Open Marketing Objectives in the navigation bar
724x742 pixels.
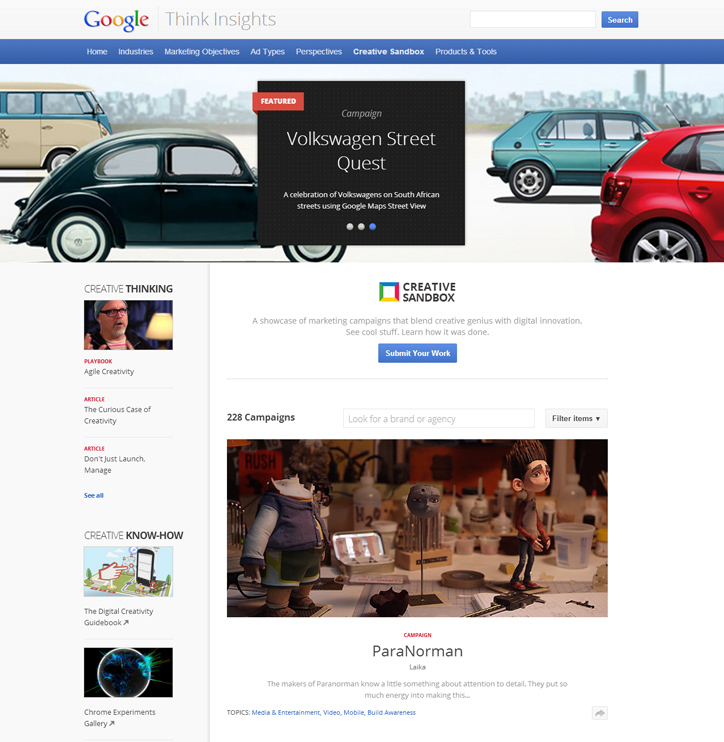click(202, 52)
